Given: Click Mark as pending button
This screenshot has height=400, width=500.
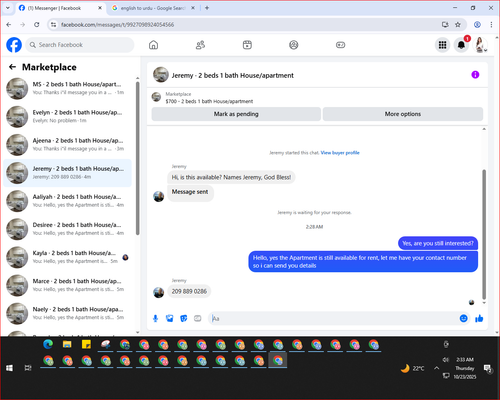Looking at the screenshot, I should click(x=236, y=114).
